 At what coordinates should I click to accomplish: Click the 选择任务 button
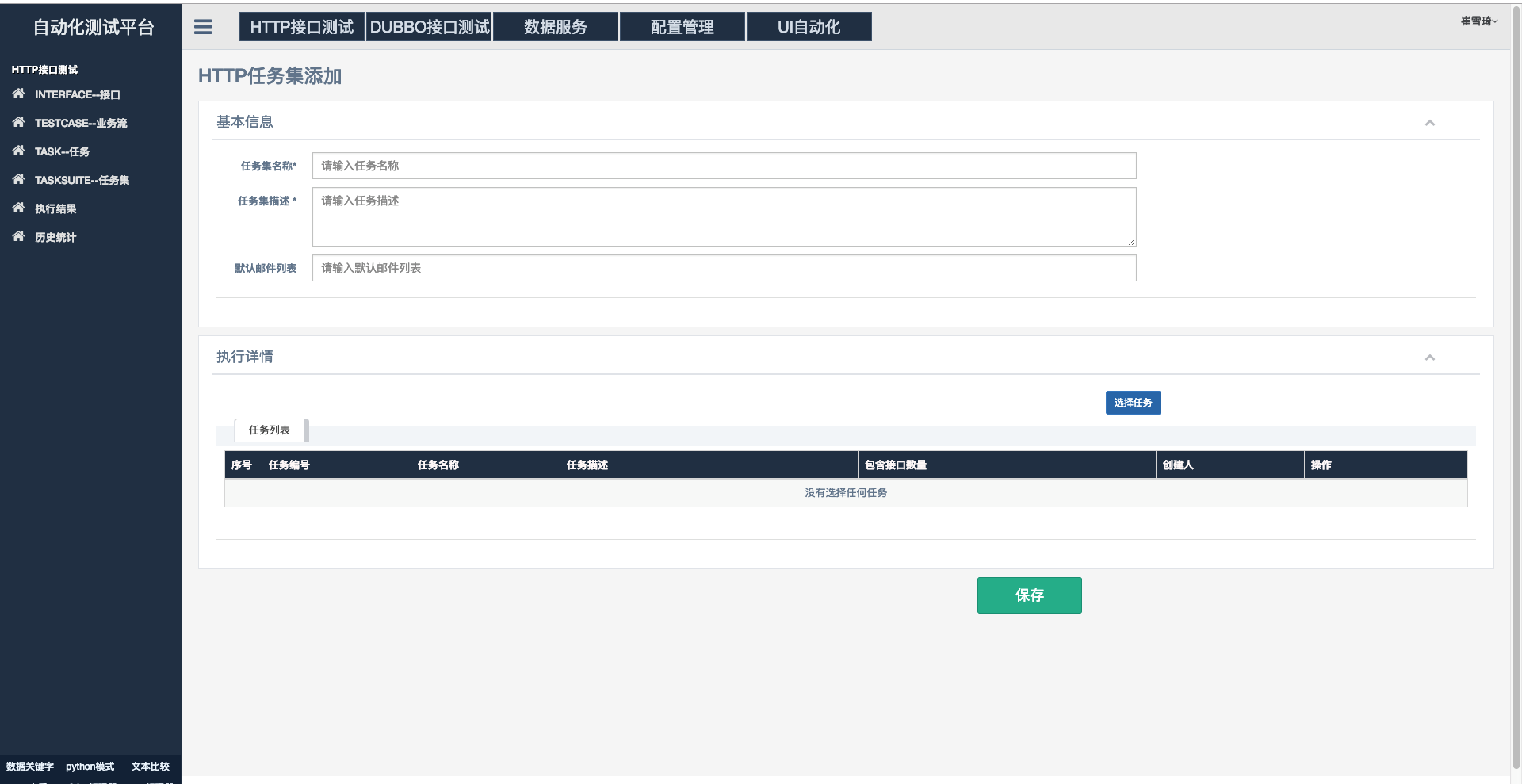pyautogui.click(x=1134, y=403)
